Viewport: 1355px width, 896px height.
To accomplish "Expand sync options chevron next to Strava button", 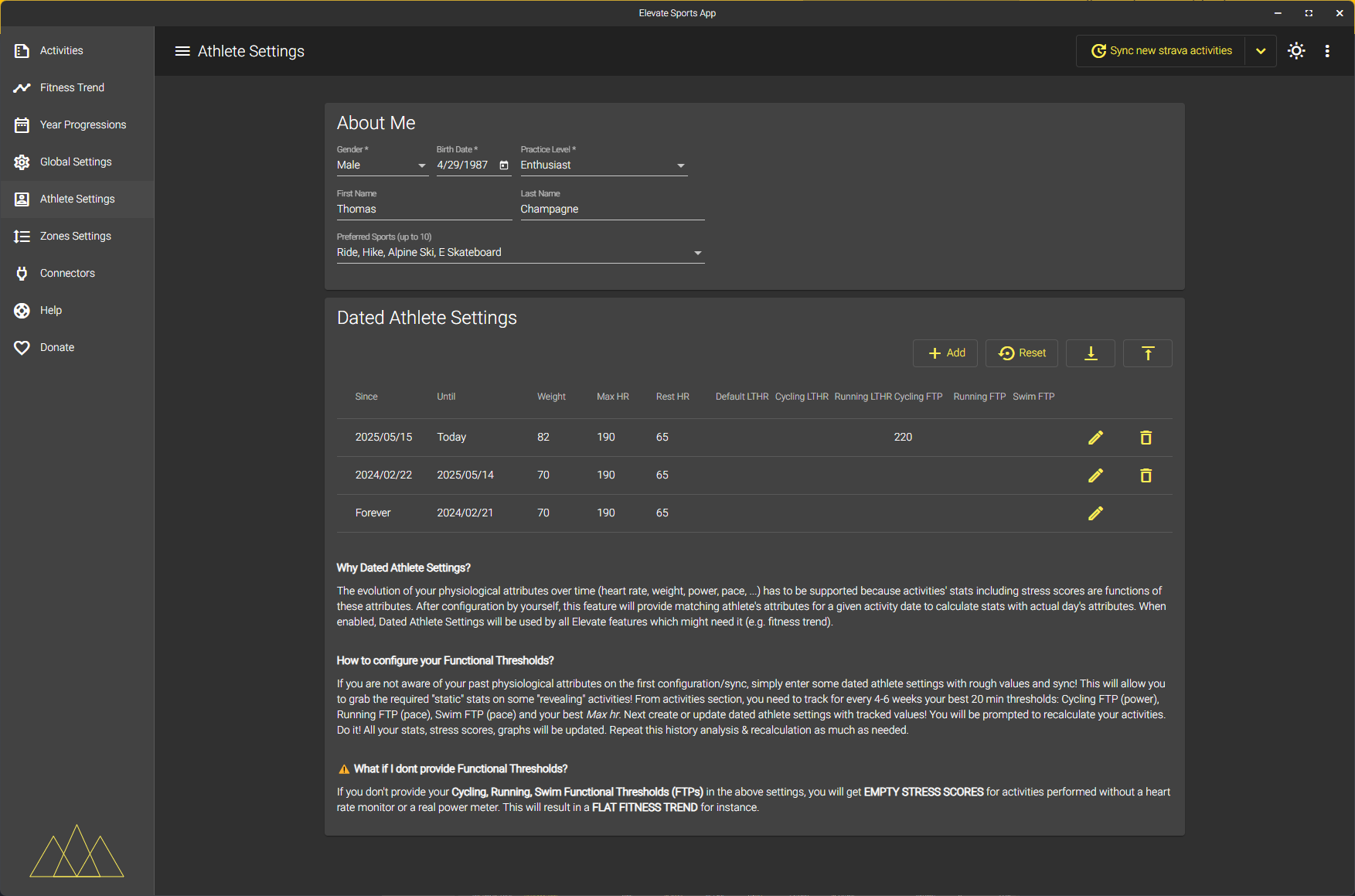I will pyautogui.click(x=1261, y=50).
